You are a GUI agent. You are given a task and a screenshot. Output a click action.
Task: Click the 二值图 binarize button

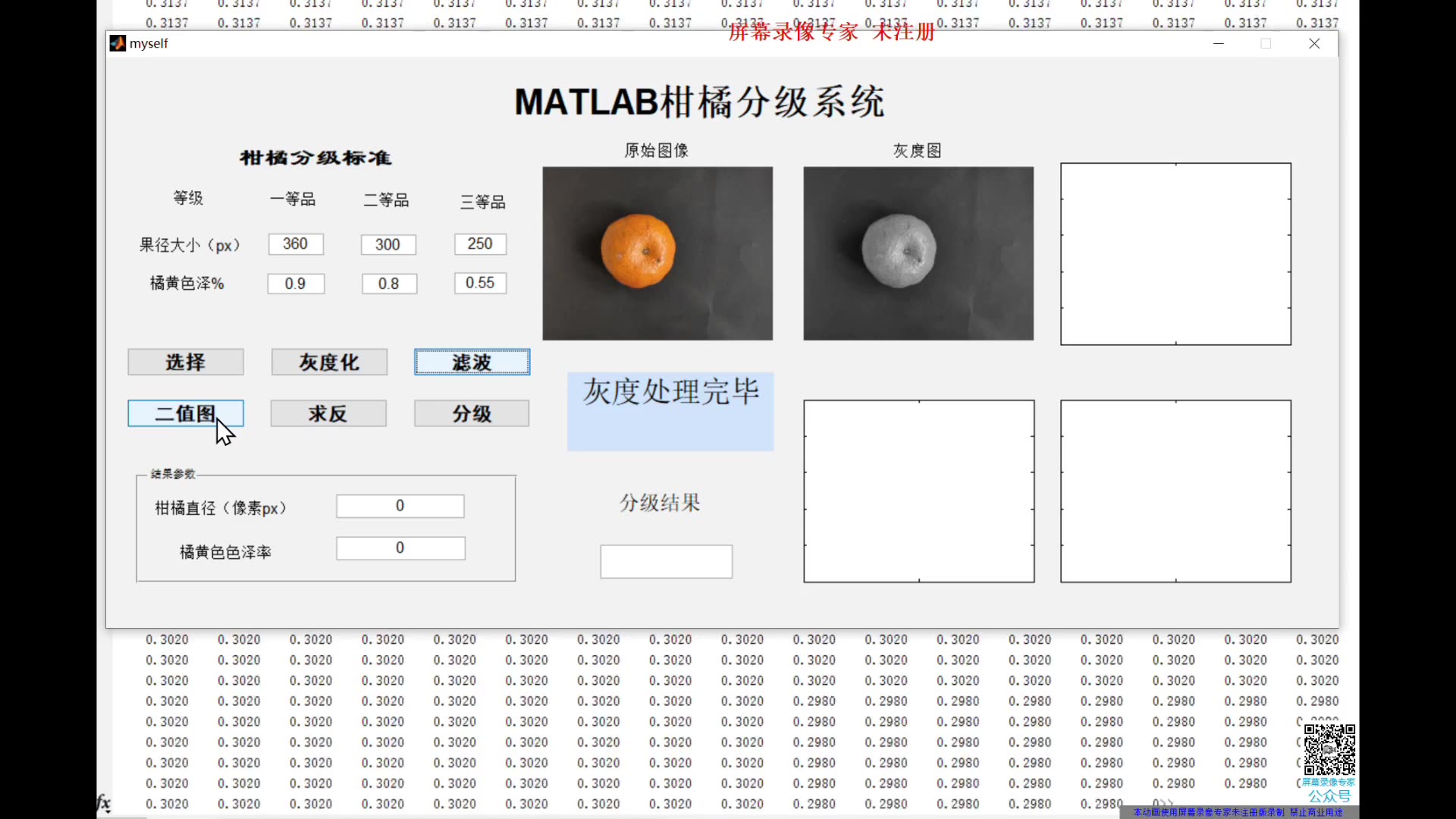(x=186, y=413)
